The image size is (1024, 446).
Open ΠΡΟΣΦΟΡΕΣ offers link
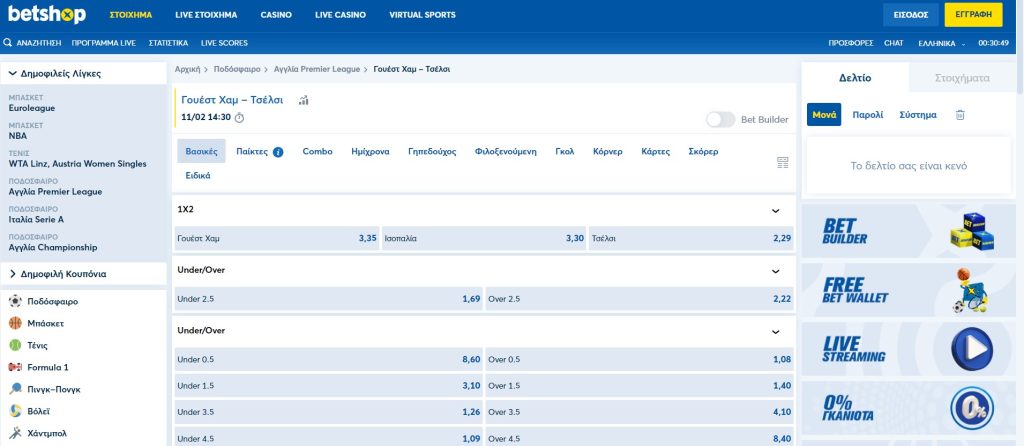[x=851, y=43]
